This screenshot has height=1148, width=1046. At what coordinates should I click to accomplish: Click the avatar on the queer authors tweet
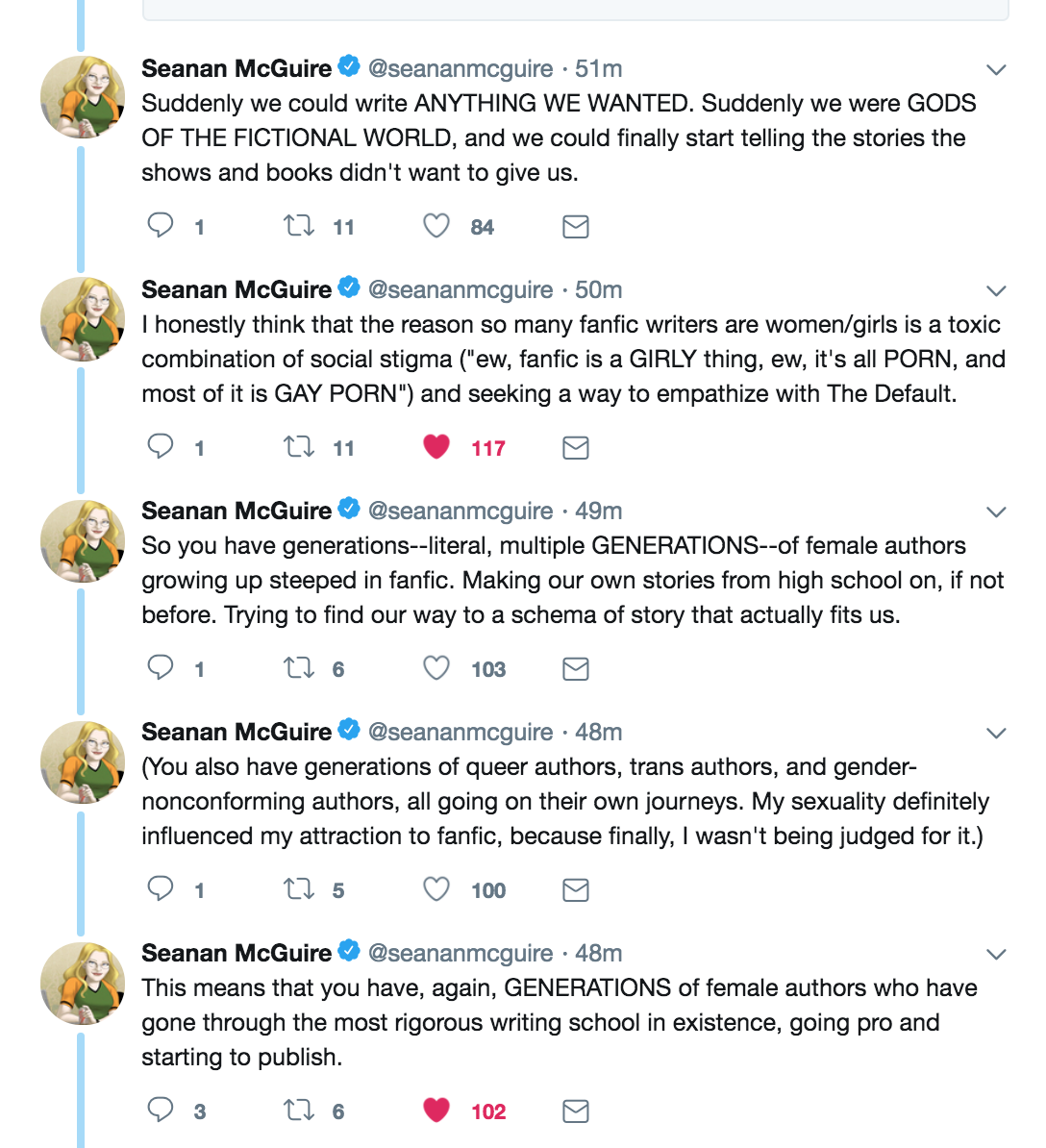[x=83, y=761]
